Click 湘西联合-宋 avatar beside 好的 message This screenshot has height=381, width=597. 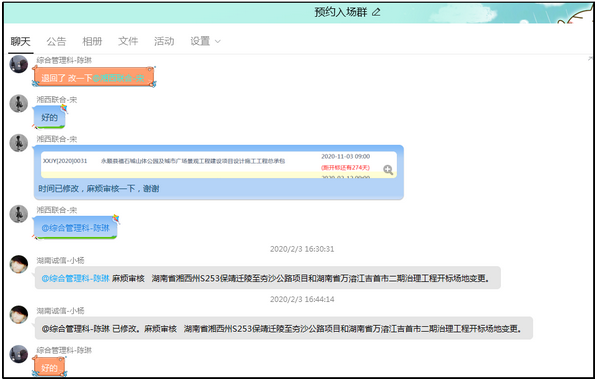point(19,104)
